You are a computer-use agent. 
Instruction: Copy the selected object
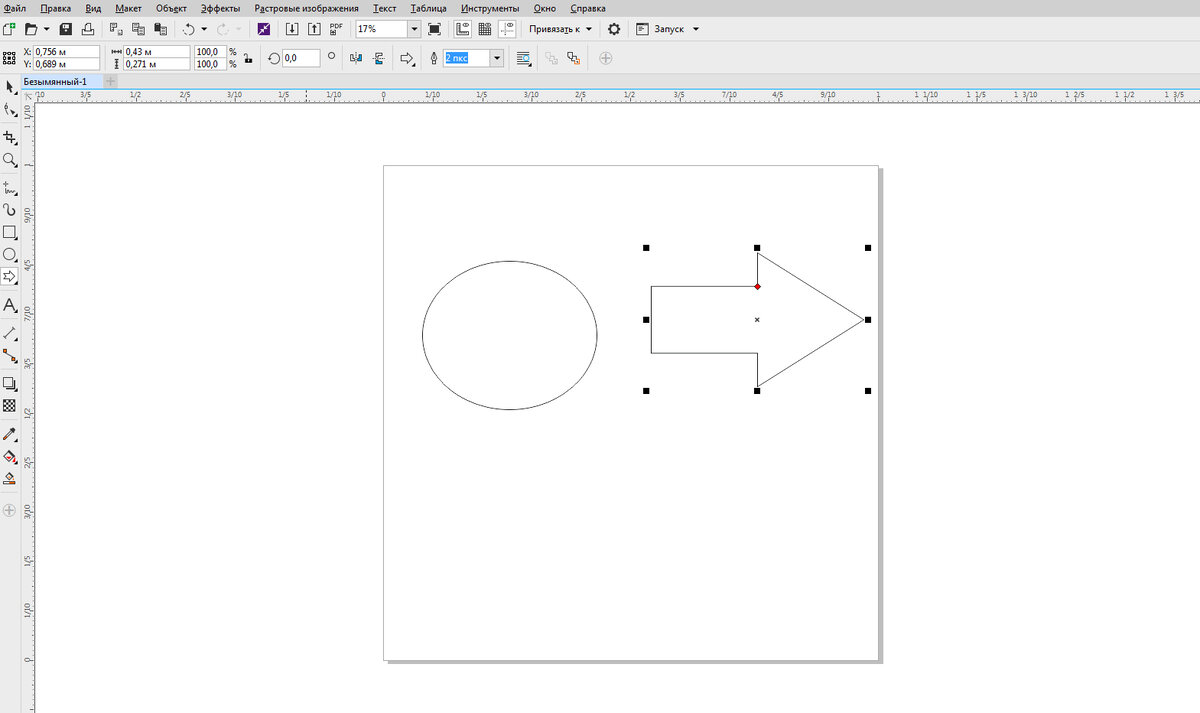(x=138, y=29)
